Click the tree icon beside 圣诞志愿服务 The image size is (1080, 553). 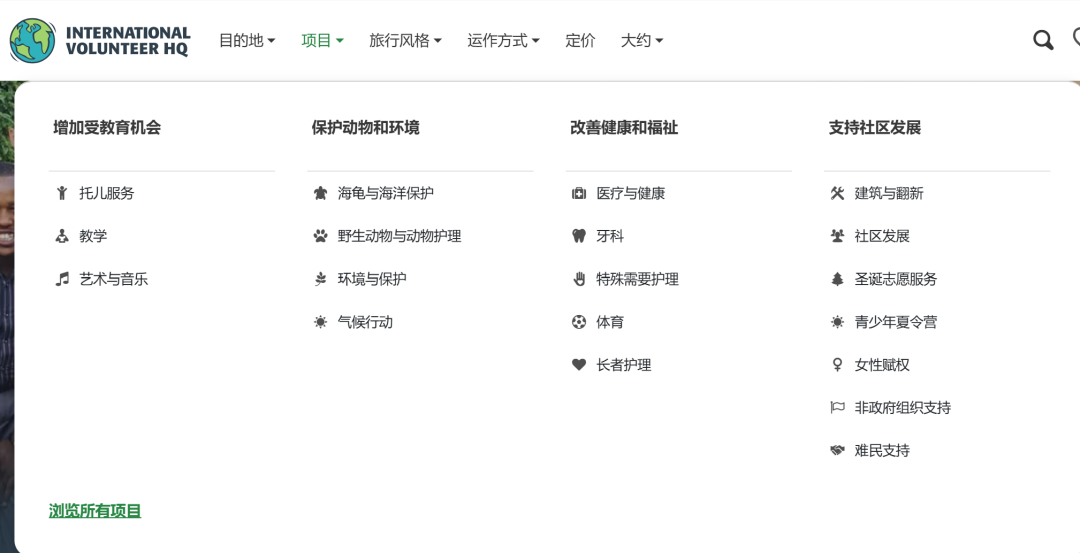pyautogui.click(x=837, y=279)
